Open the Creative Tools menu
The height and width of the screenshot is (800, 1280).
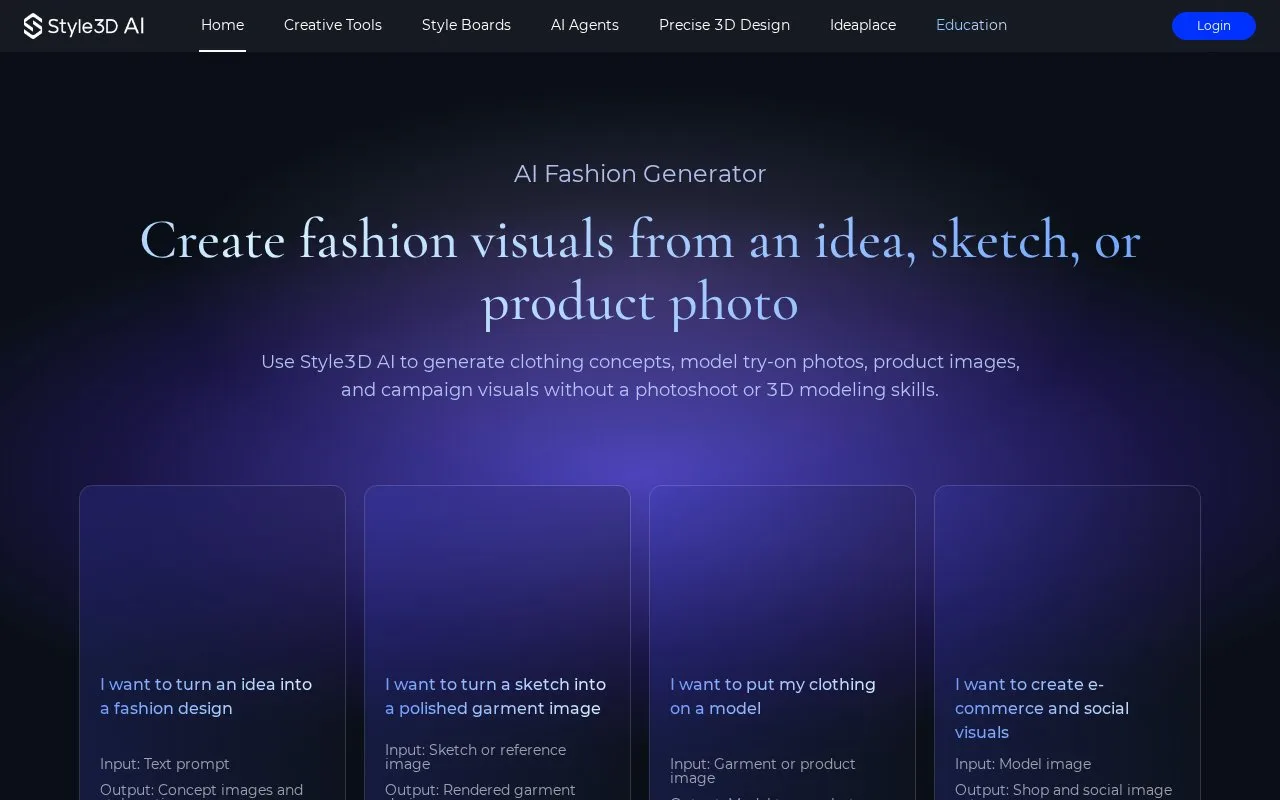point(333,25)
